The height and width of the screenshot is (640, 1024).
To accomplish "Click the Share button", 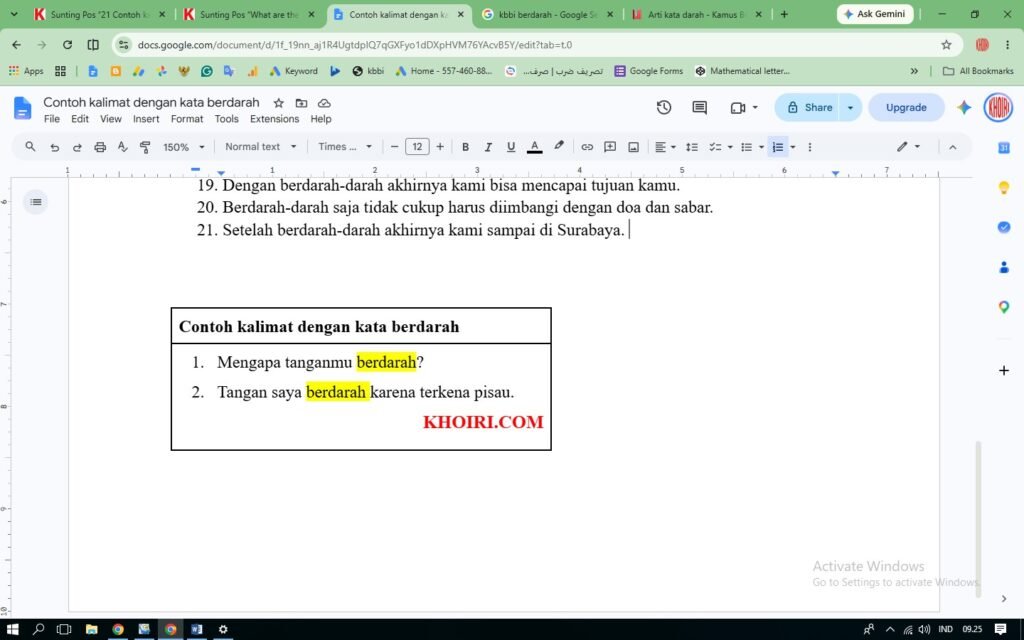I will (x=810, y=108).
